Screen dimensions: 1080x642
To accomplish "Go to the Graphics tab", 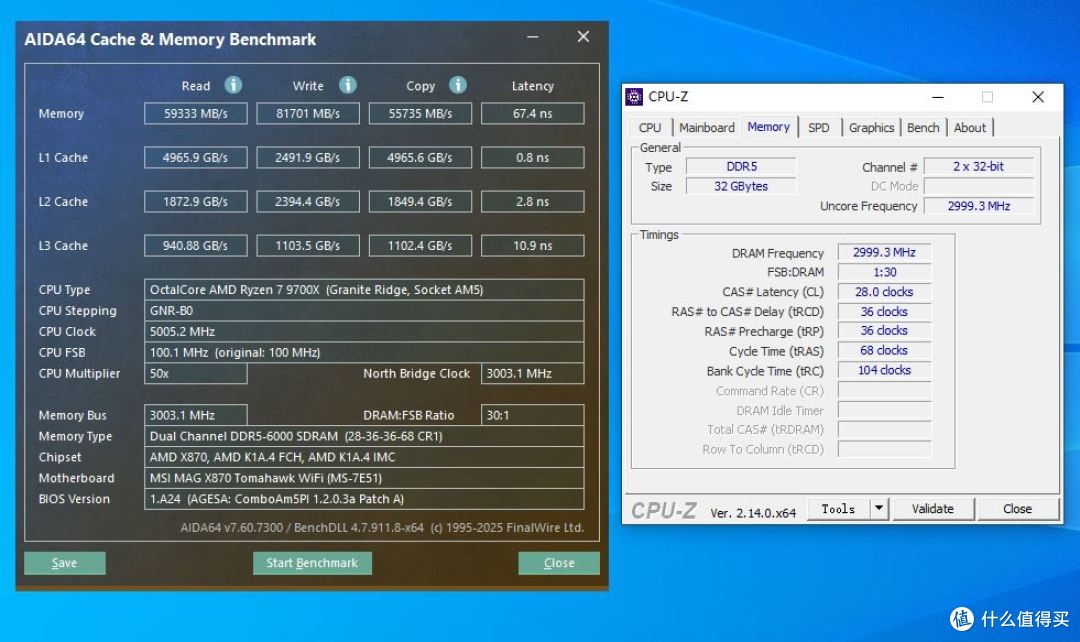I will pos(871,127).
